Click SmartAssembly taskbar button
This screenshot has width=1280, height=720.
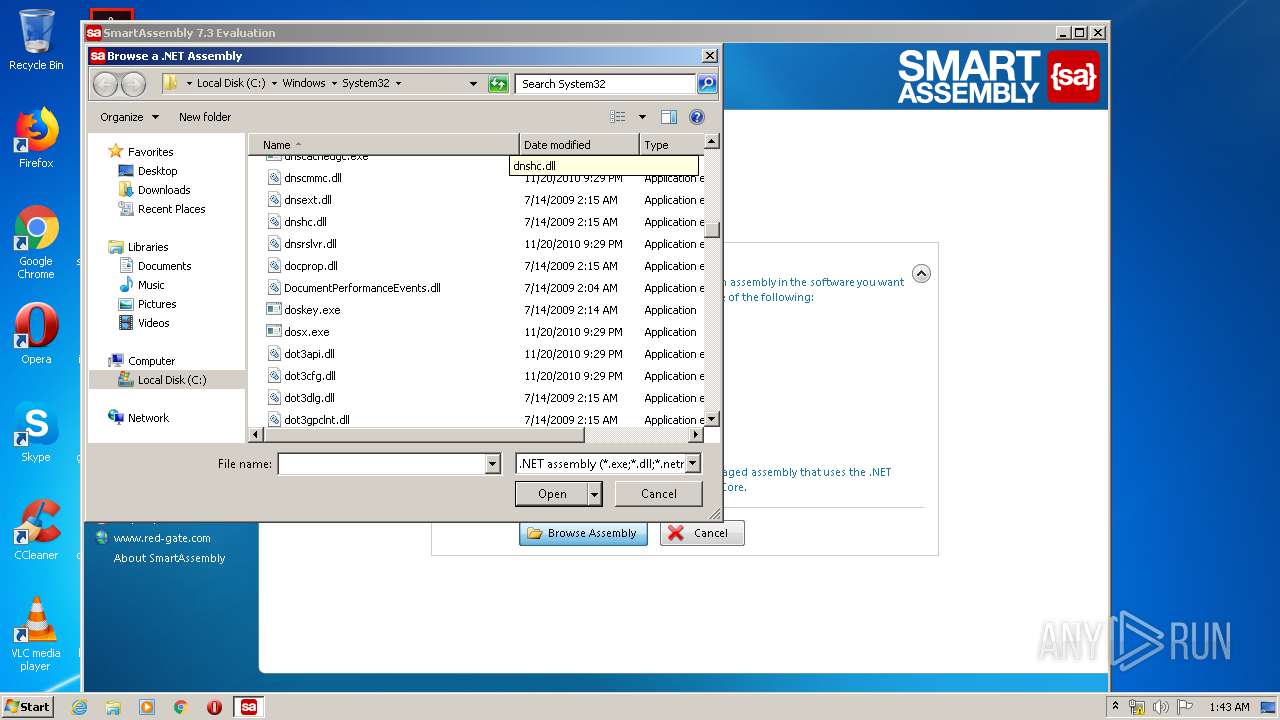[248, 707]
